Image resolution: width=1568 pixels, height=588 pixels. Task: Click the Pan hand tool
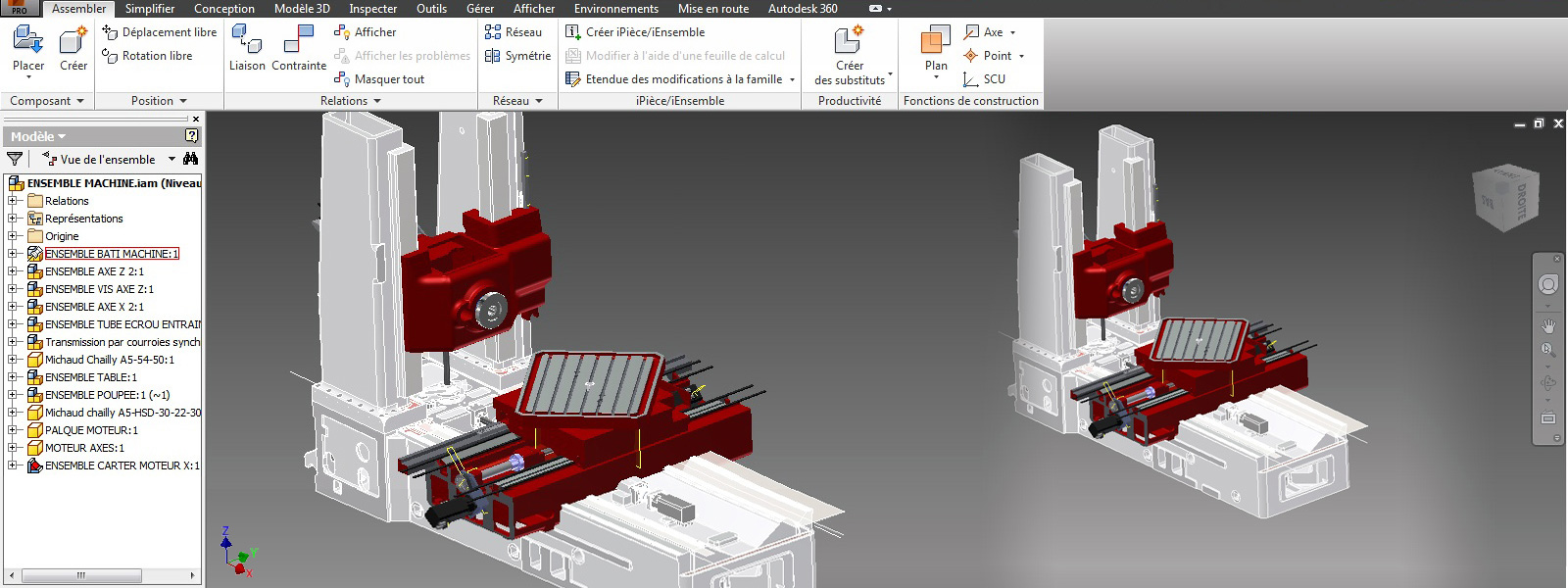(1548, 326)
